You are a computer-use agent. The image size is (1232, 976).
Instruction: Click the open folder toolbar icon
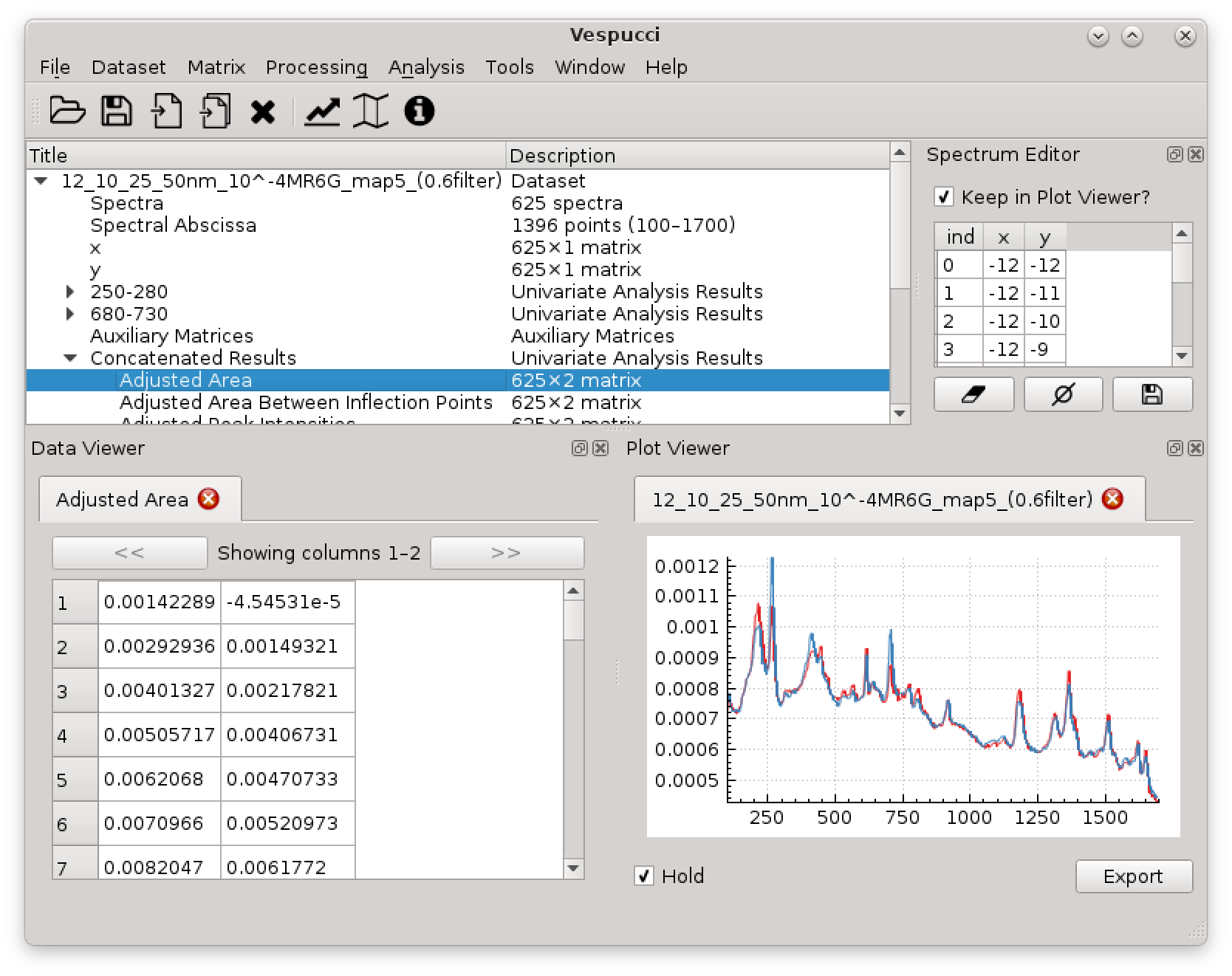[67, 111]
